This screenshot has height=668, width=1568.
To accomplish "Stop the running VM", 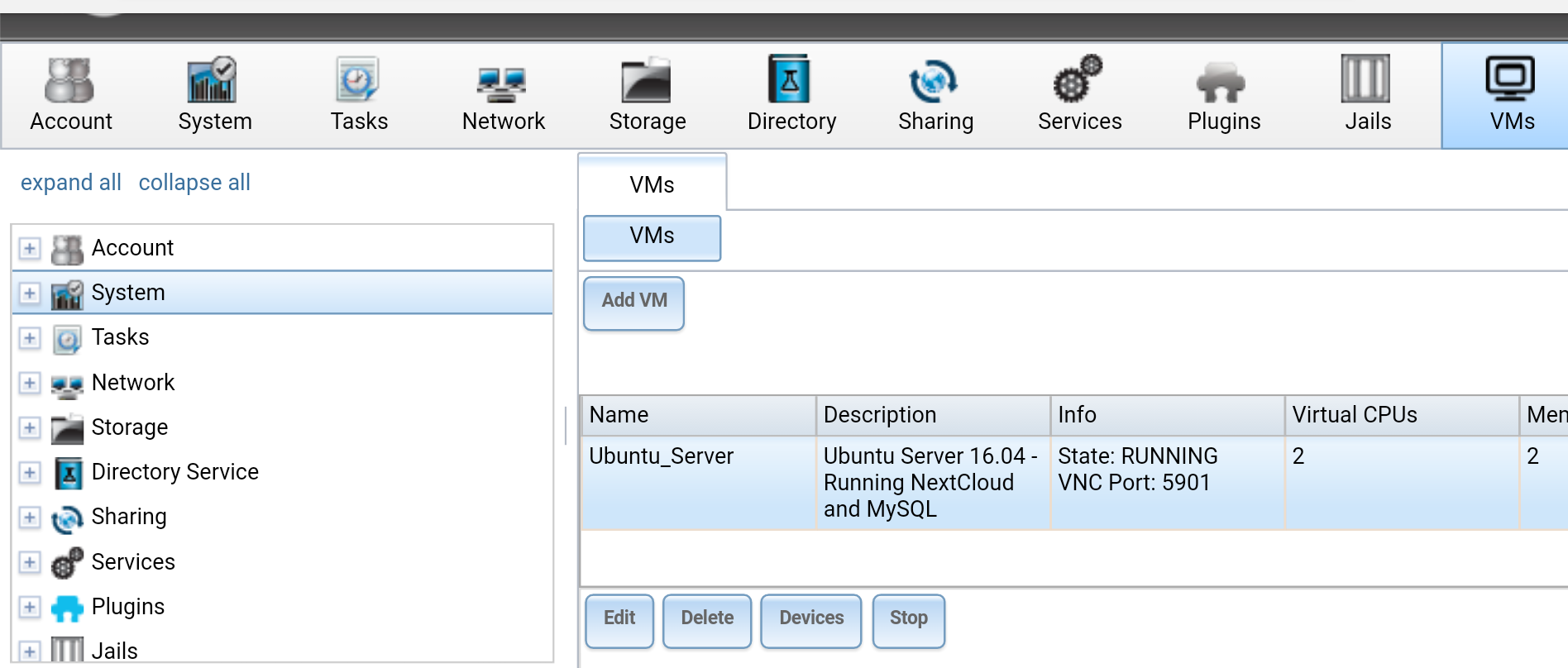I will point(909,620).
